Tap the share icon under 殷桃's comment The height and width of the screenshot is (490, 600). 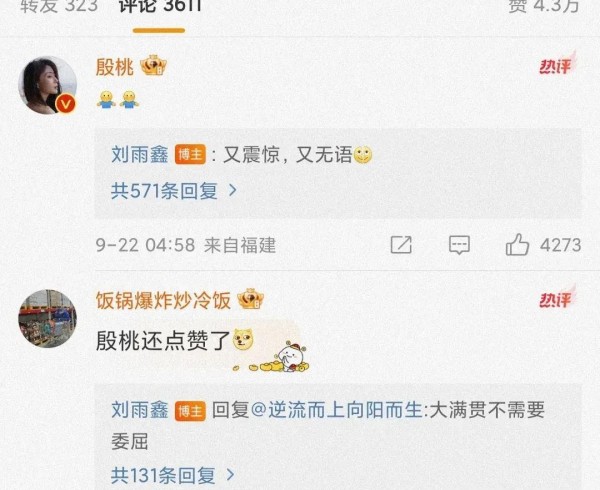click(401, 245)
